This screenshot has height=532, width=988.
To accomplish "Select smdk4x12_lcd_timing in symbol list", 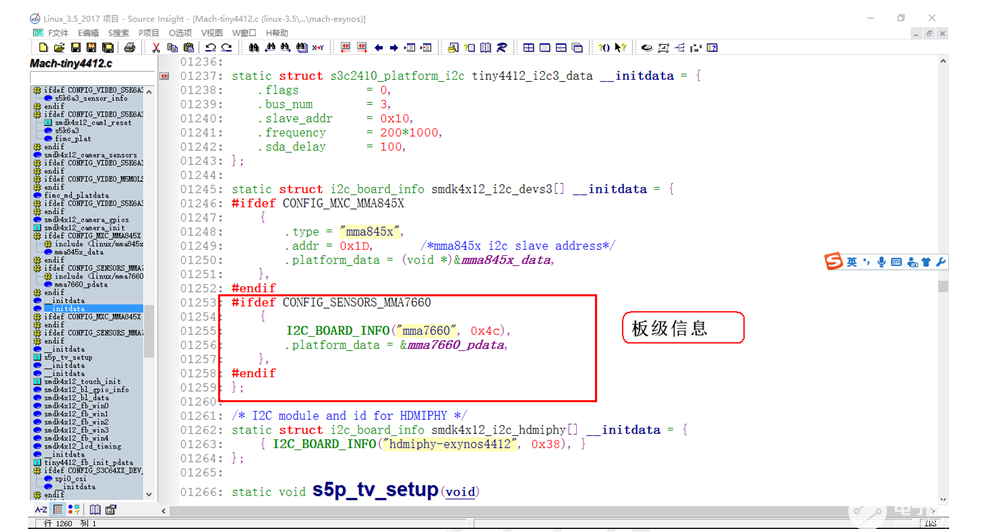I will click(83, 446).
